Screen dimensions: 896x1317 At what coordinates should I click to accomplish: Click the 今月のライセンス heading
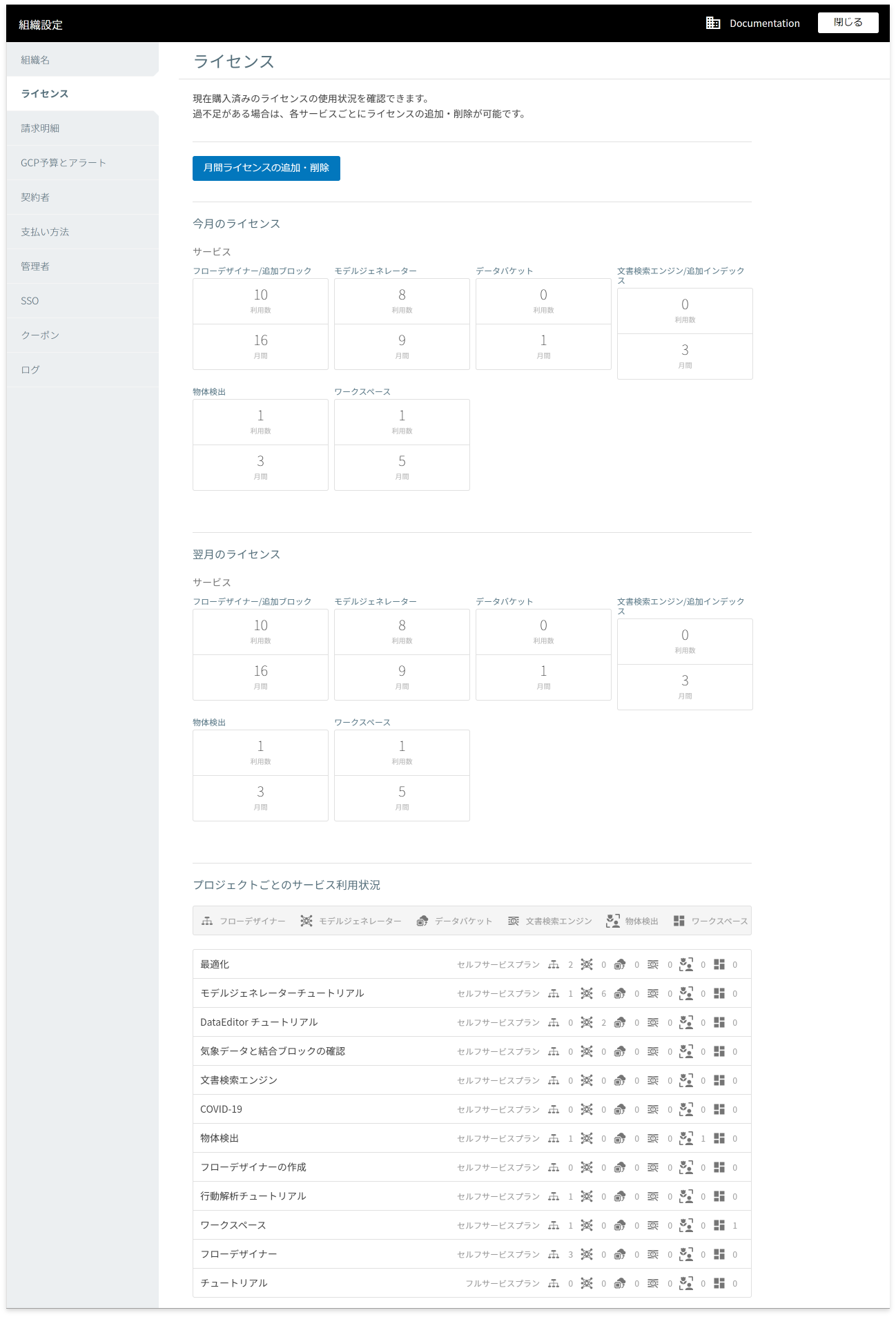(x=236, y=224)
